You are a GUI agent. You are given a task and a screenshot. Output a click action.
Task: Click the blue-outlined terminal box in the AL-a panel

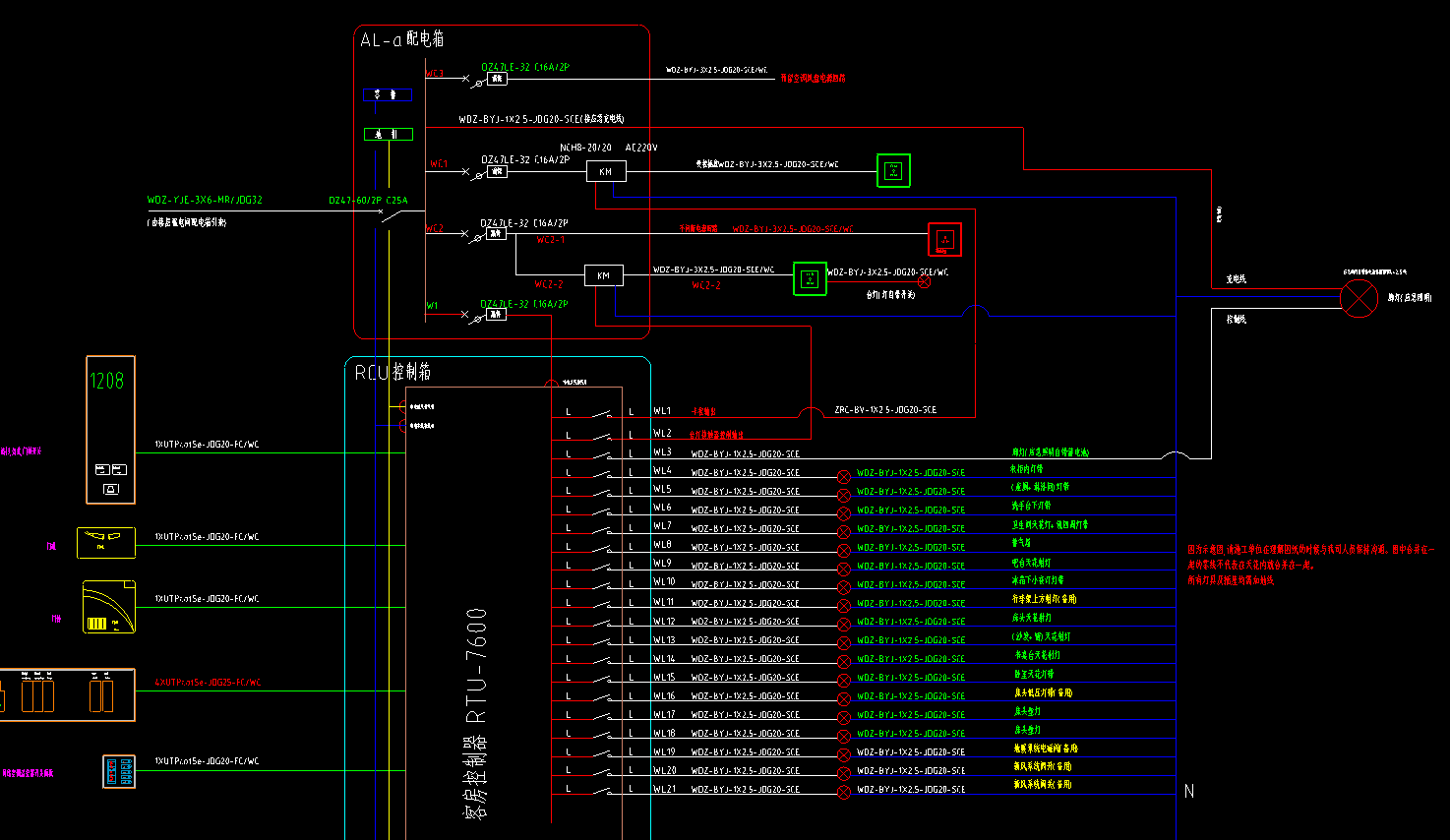coord(388,95)
